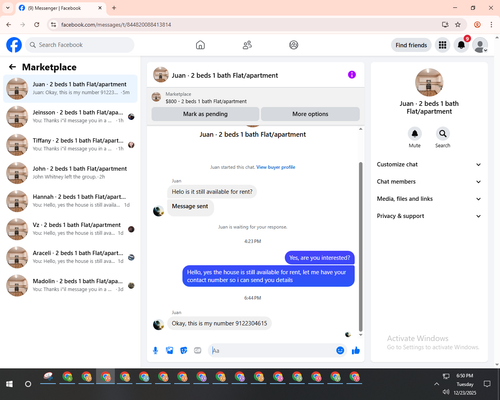This screenshot has height=400, width=500.
Task: Choose the GIF icon in composer
Action: (x=198, y=350)
